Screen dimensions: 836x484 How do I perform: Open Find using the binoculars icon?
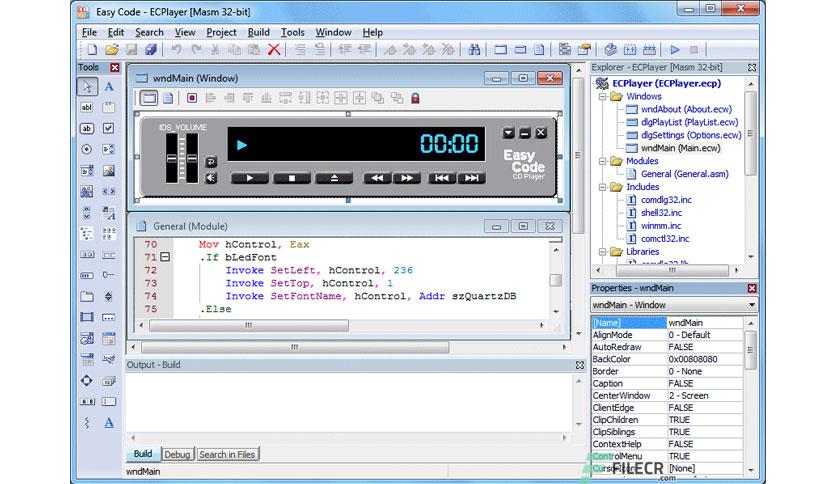(474, 50)
